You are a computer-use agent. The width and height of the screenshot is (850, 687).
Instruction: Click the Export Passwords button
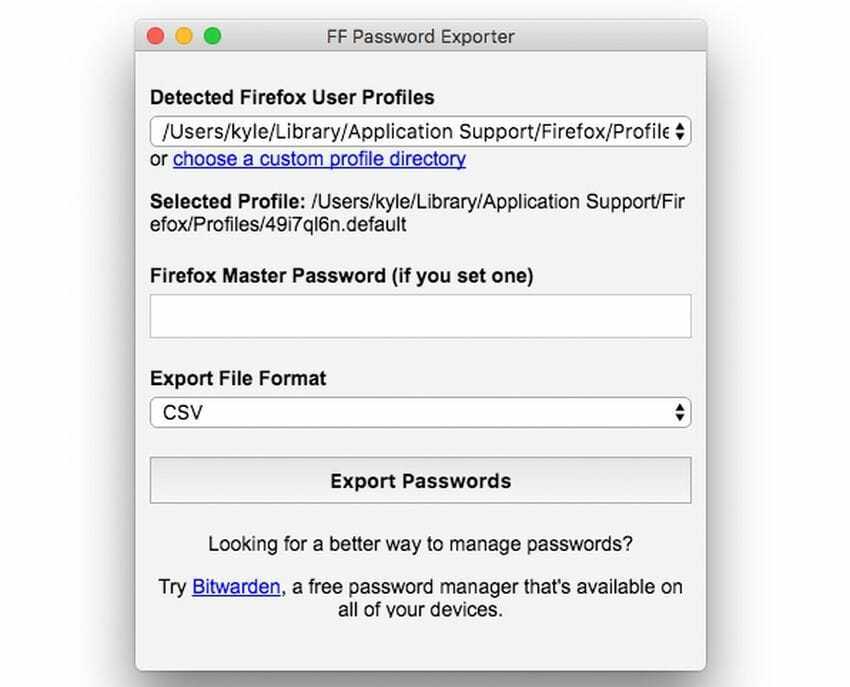click(420, 480)
